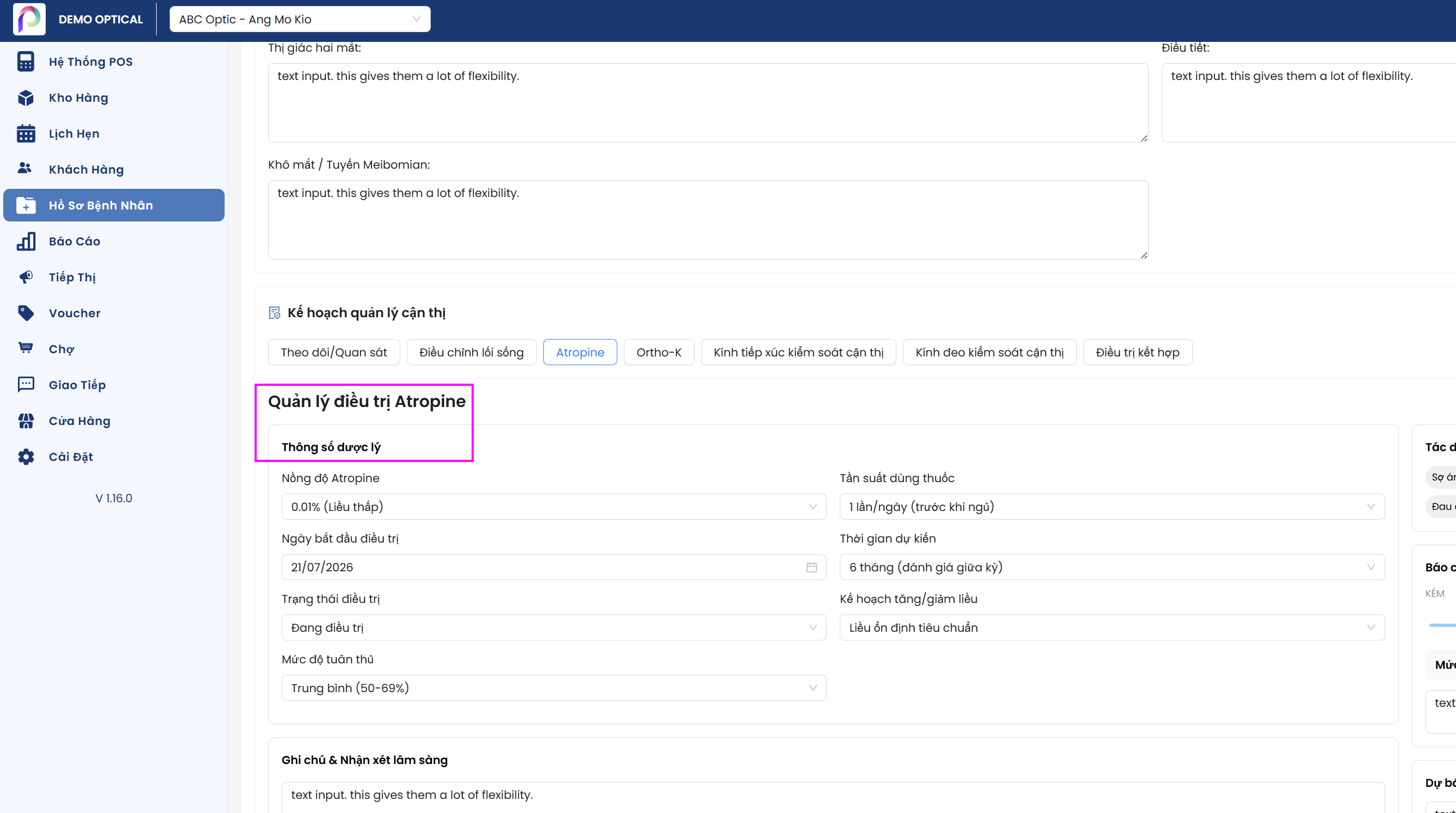The height and width of the screenshot is (813, 1456).
Task: Click the Kho Hàng box icon
Action: [26, 98]
